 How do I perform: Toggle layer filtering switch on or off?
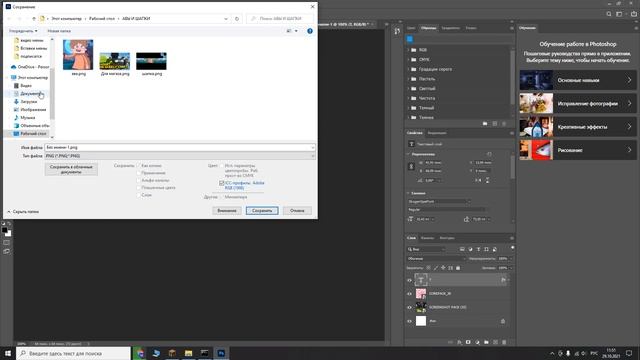[512, 248]
